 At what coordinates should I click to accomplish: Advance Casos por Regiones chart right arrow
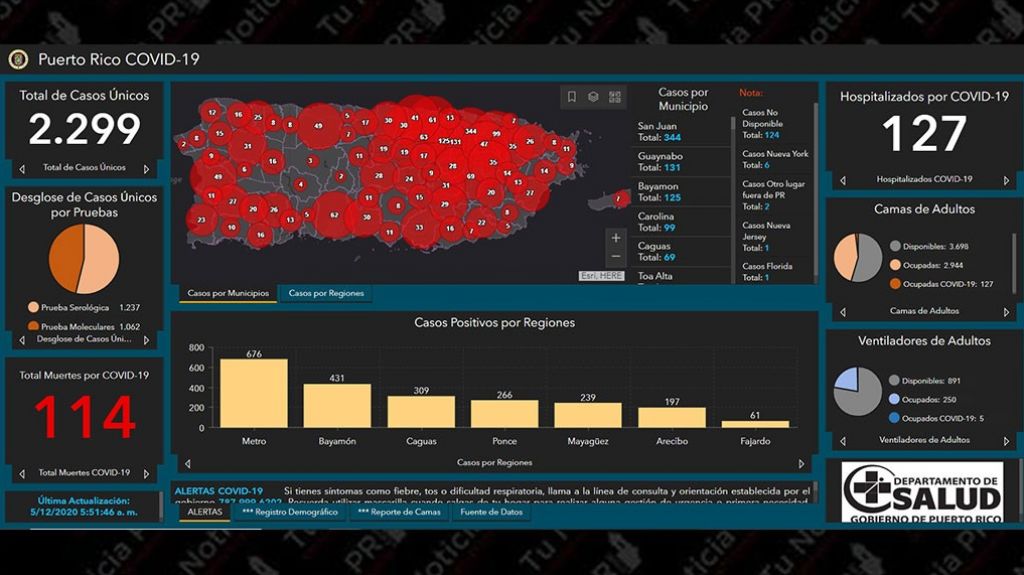point(801,464)
